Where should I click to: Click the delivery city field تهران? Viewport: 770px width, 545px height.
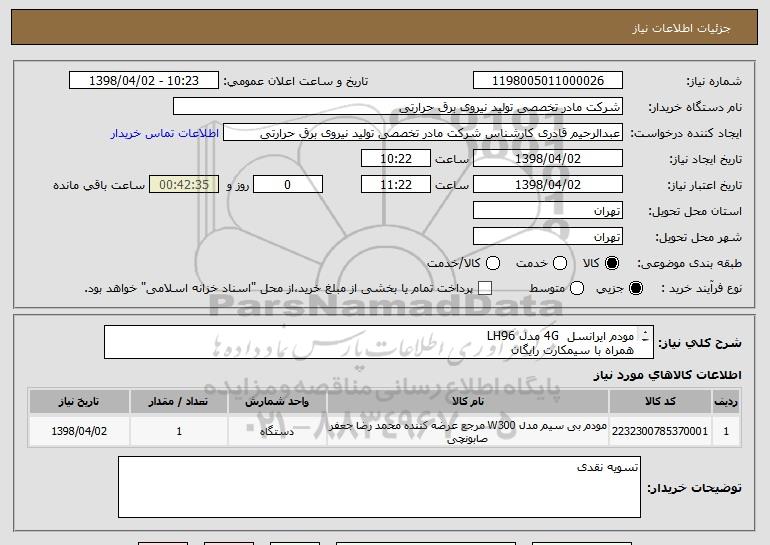click(x=548, y=237)
